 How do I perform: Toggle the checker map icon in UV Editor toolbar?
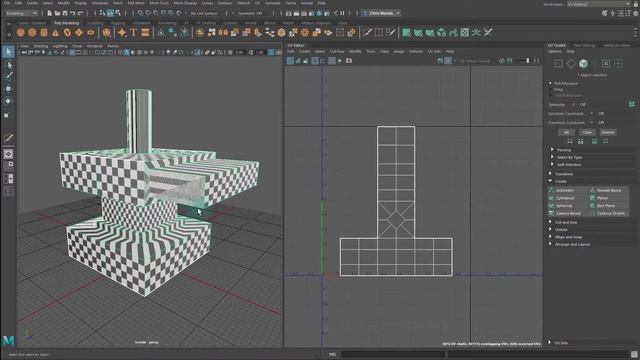(x=448, y=61)
